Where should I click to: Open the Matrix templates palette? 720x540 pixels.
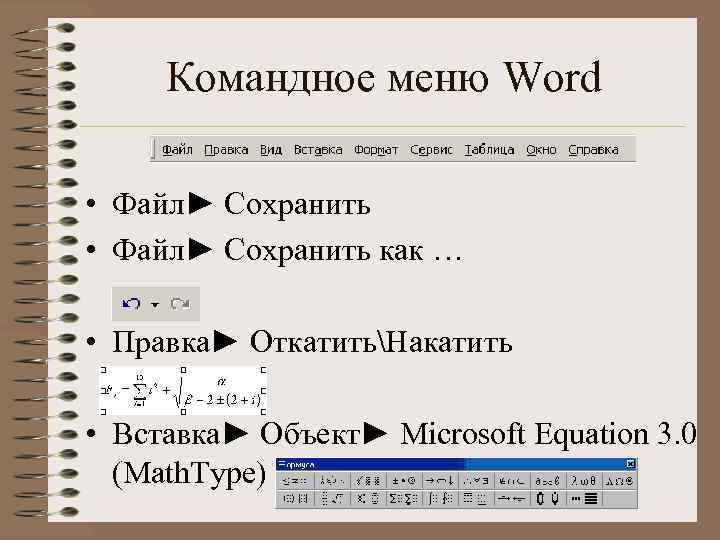click(583, 498)
